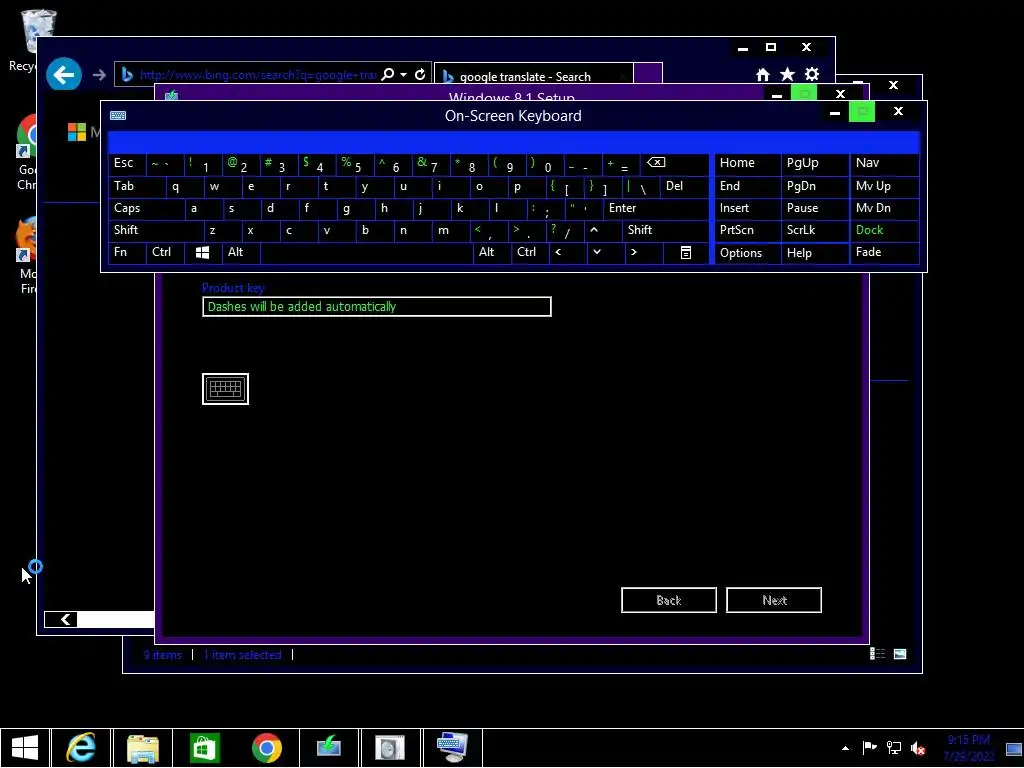
Task: Click the right arrow key on keyboard
Action: point(643,252)
